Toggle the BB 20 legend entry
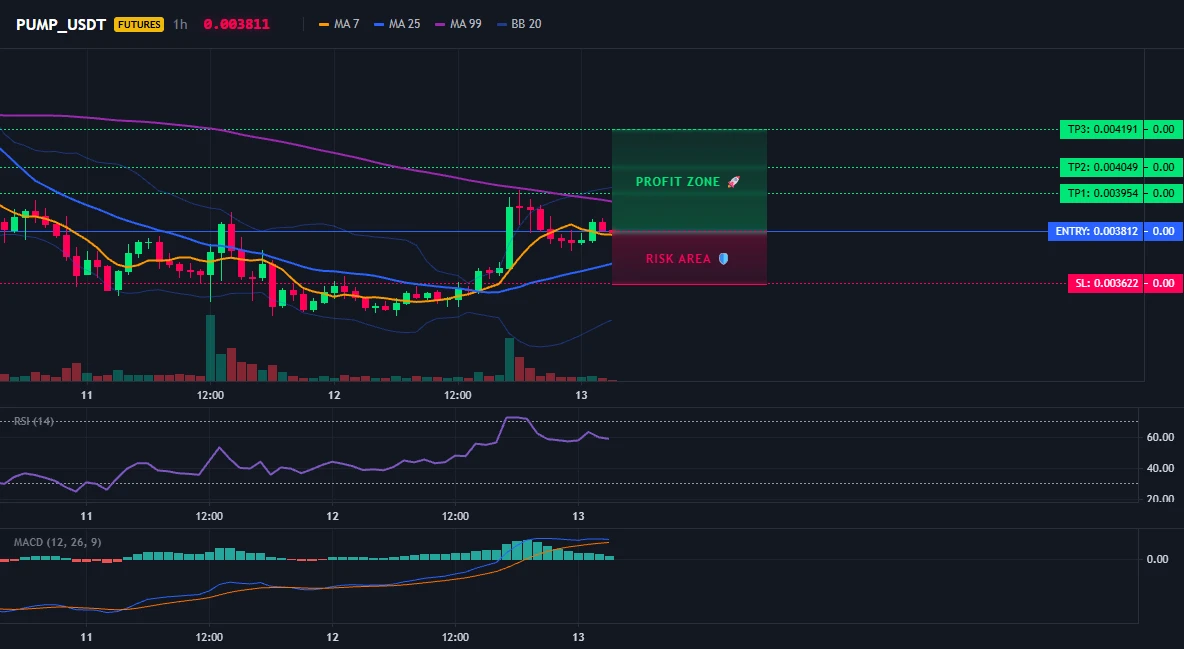Image resolution: width=1184 pixels, height=649 pixels. (x=520, y=24)
